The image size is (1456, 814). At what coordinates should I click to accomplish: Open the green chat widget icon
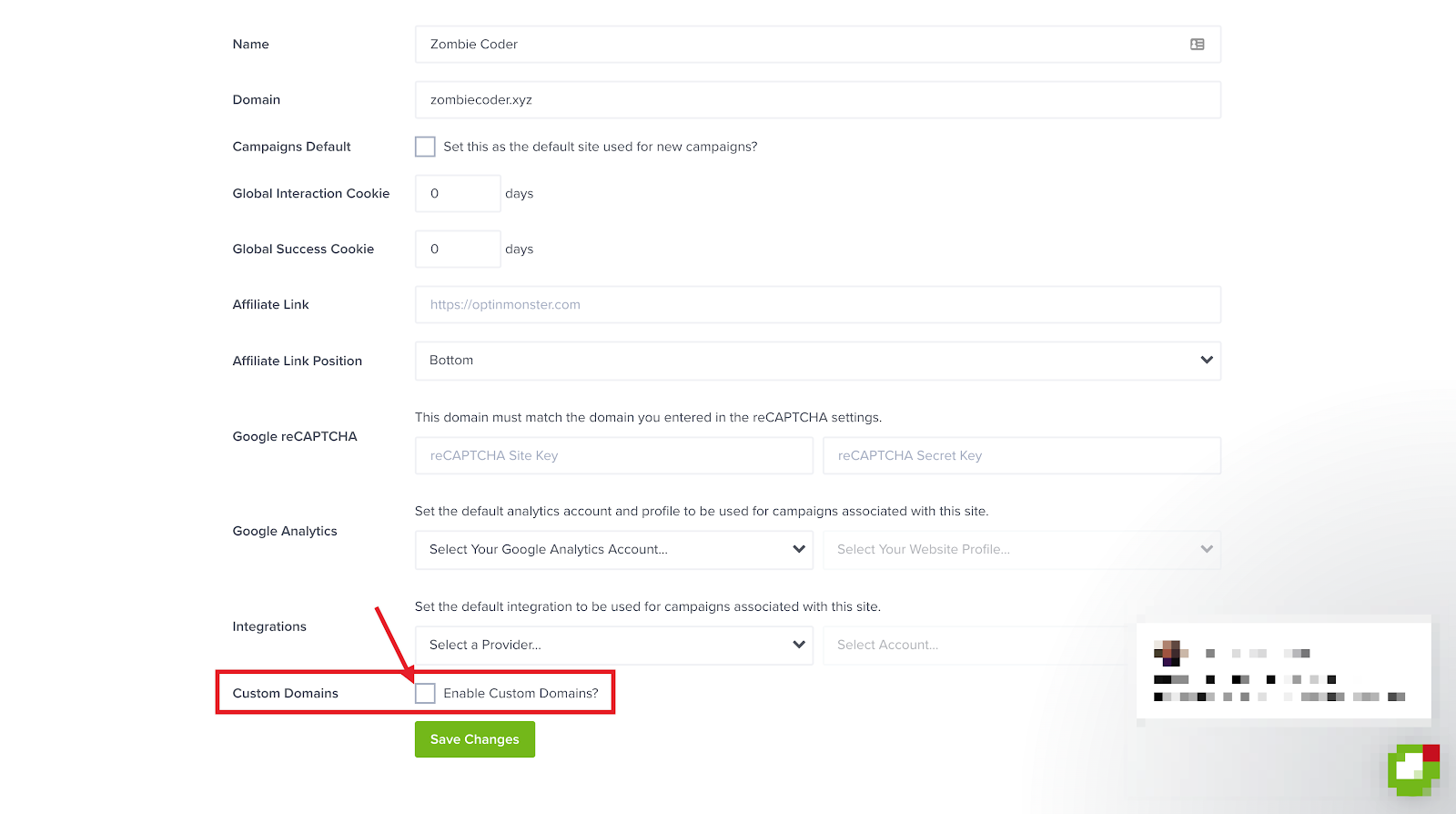[1413, 769]
